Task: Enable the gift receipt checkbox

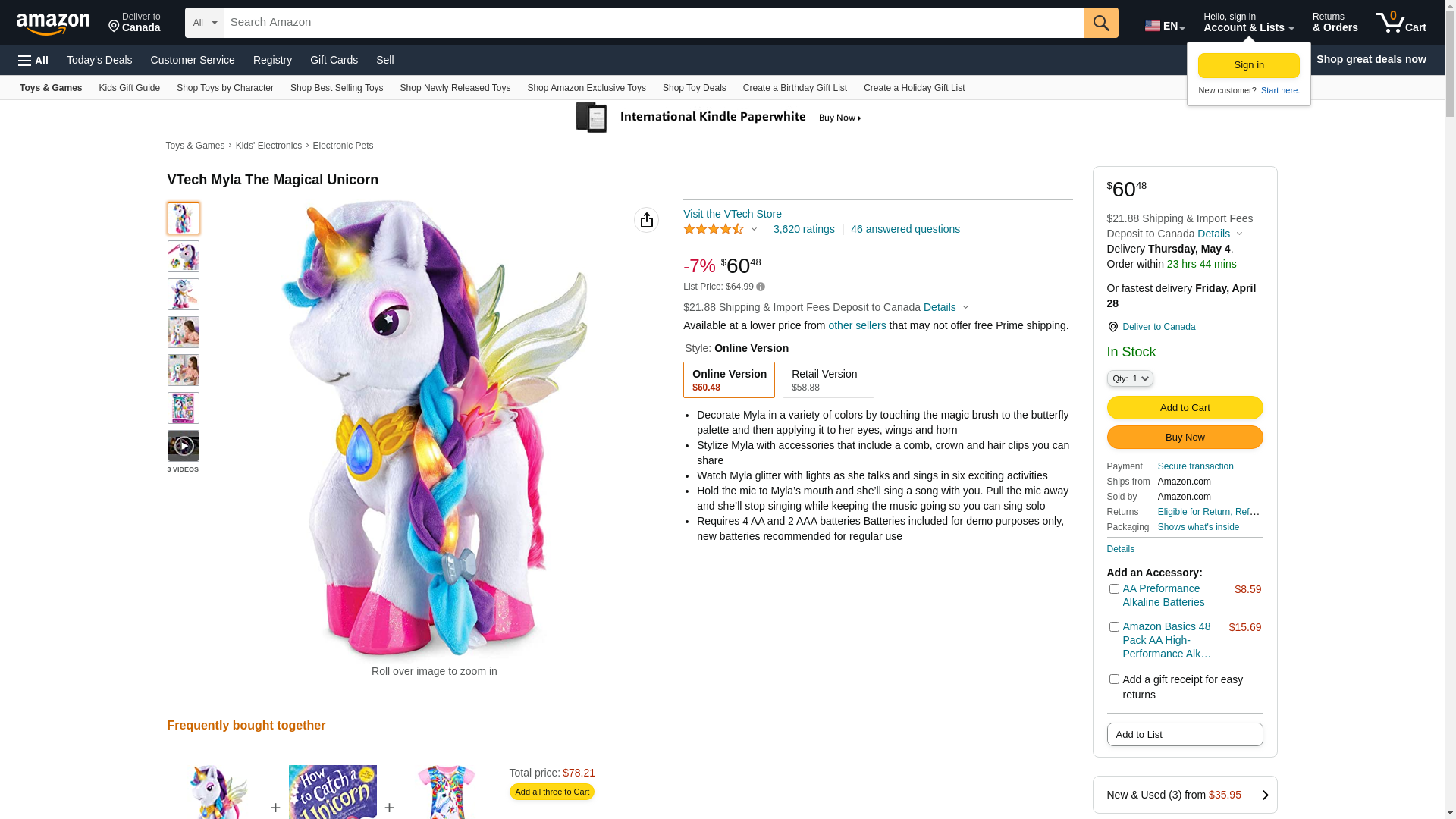Action: click(1114, 679)
